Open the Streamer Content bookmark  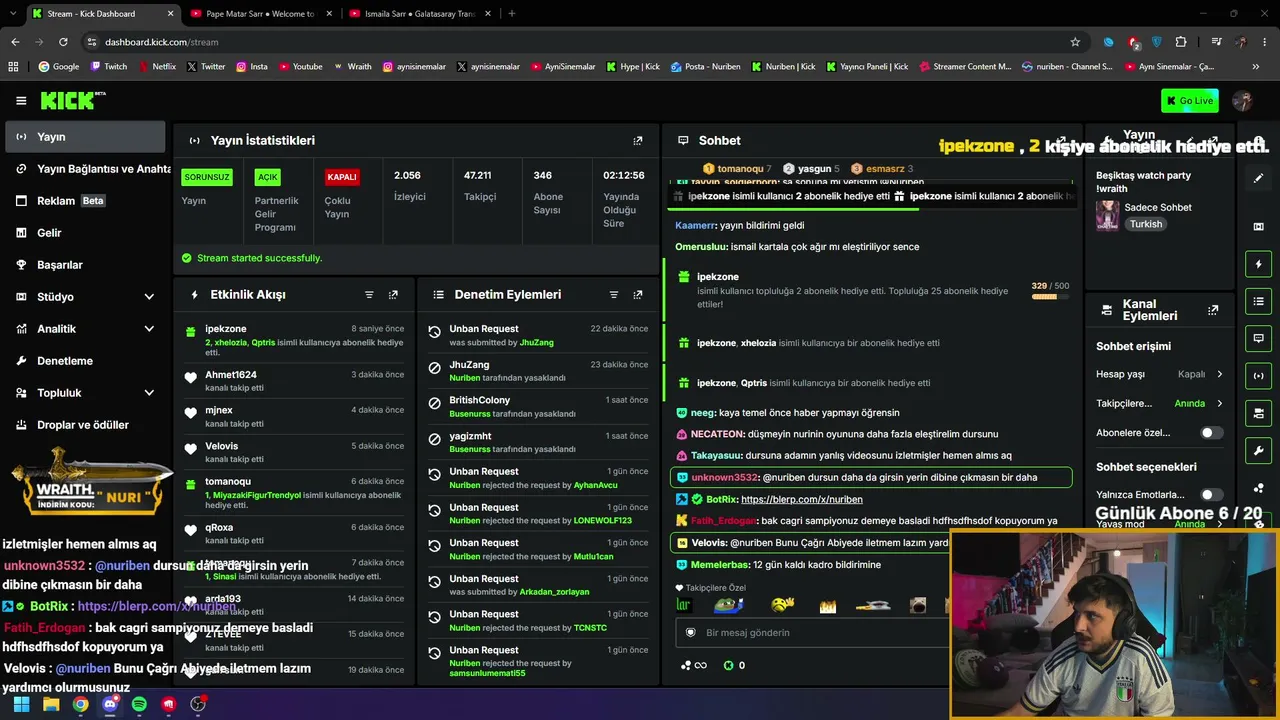click(x=964, y=67)
